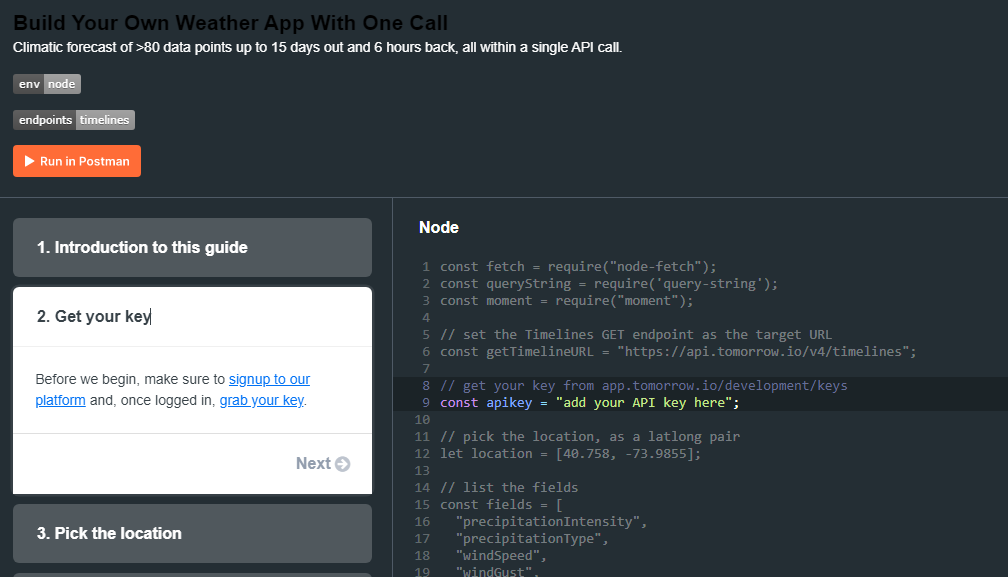
Task: Click the play icon in Run in Postman
Action: [29, 161]
